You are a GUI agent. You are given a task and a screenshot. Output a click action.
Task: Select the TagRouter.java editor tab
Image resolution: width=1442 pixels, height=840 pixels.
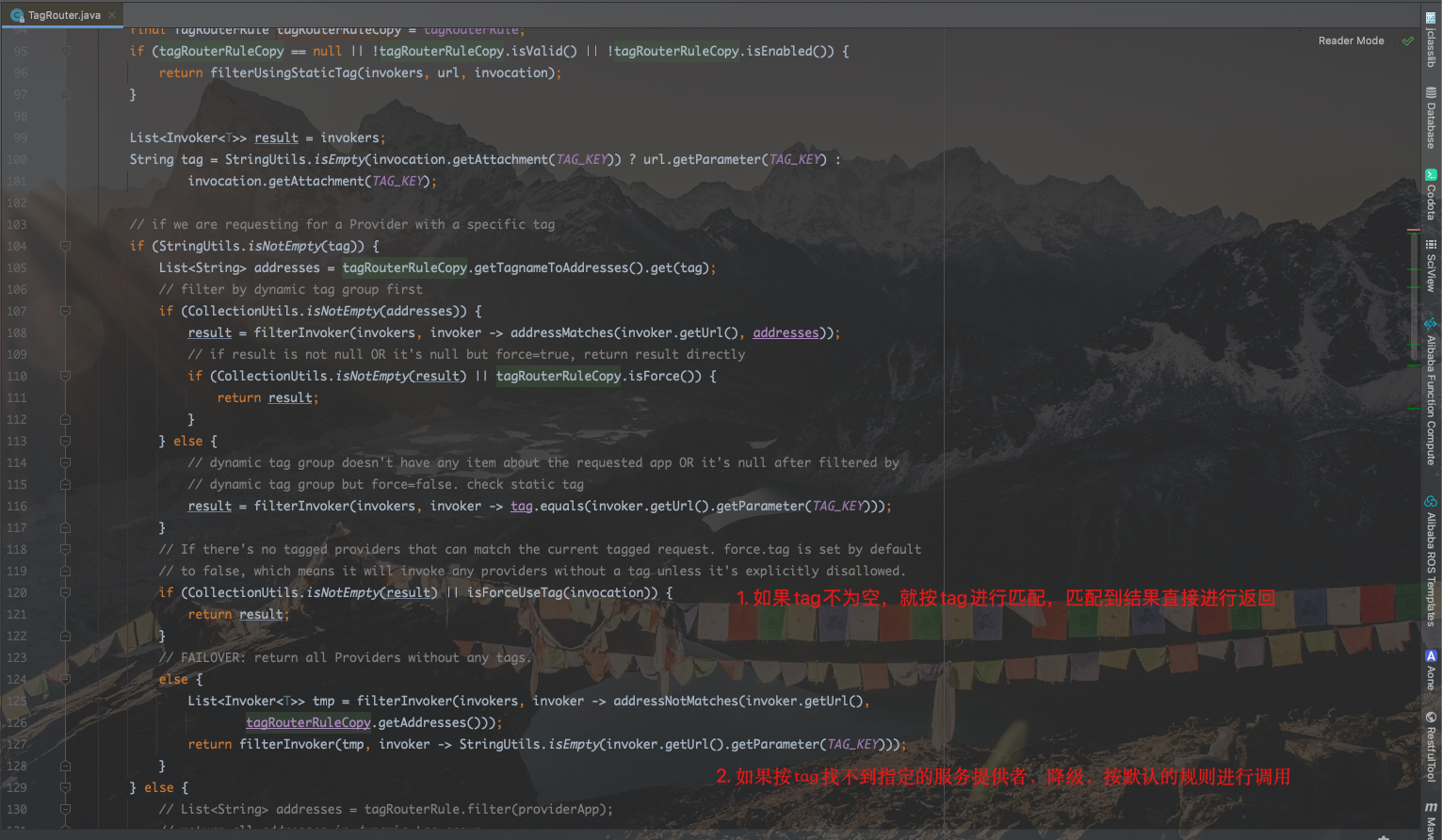[63, 15]
